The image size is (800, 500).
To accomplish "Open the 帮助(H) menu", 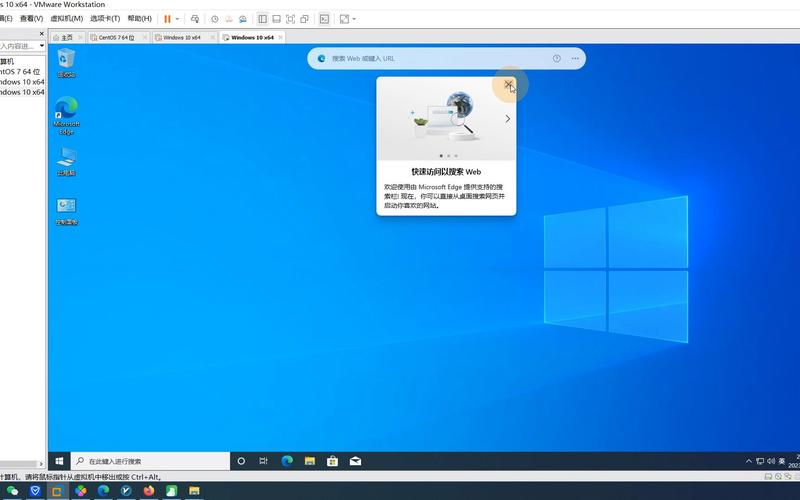I will [x=139, y=18].
